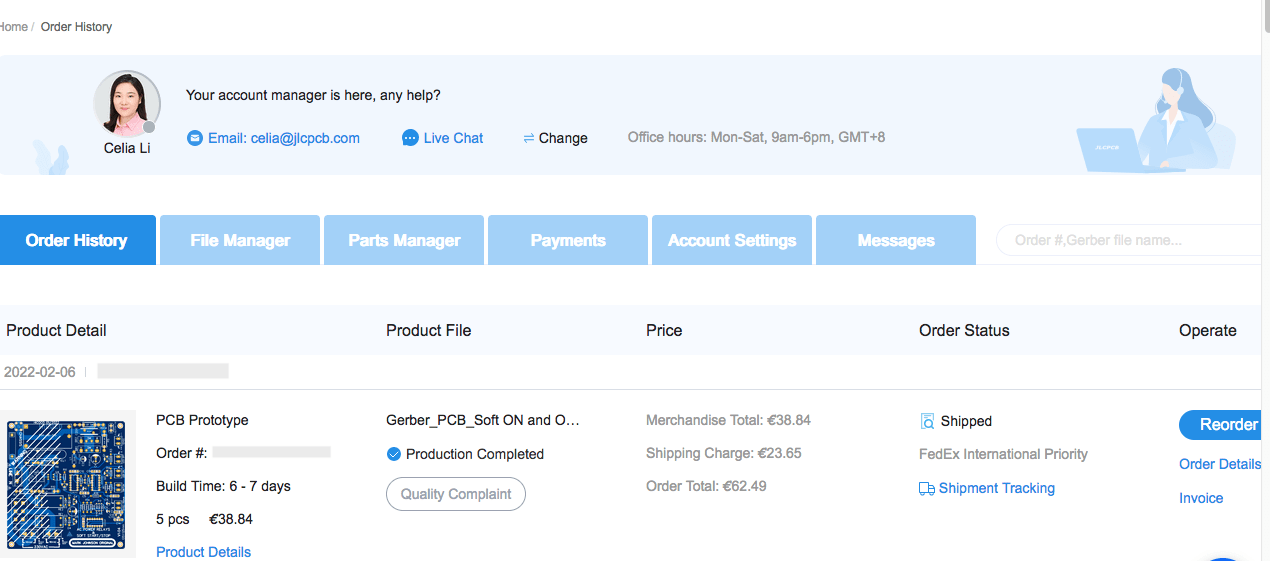This screenshot has height=561, width=1270.
Task: Click the Shipping Charge €23.65 text
Action: tap(723, 453)
